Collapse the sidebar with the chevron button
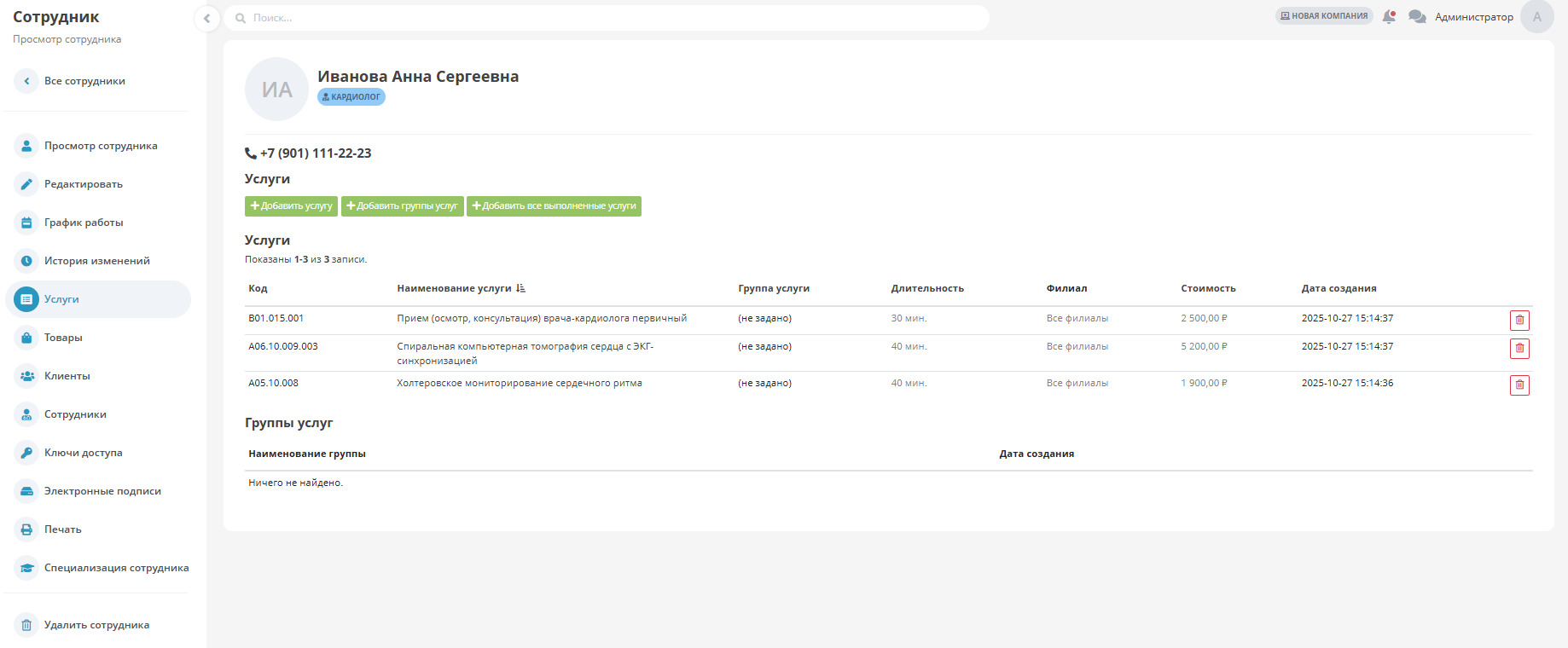The width and height of the screenshot is (1568, 648). [206, 18]
